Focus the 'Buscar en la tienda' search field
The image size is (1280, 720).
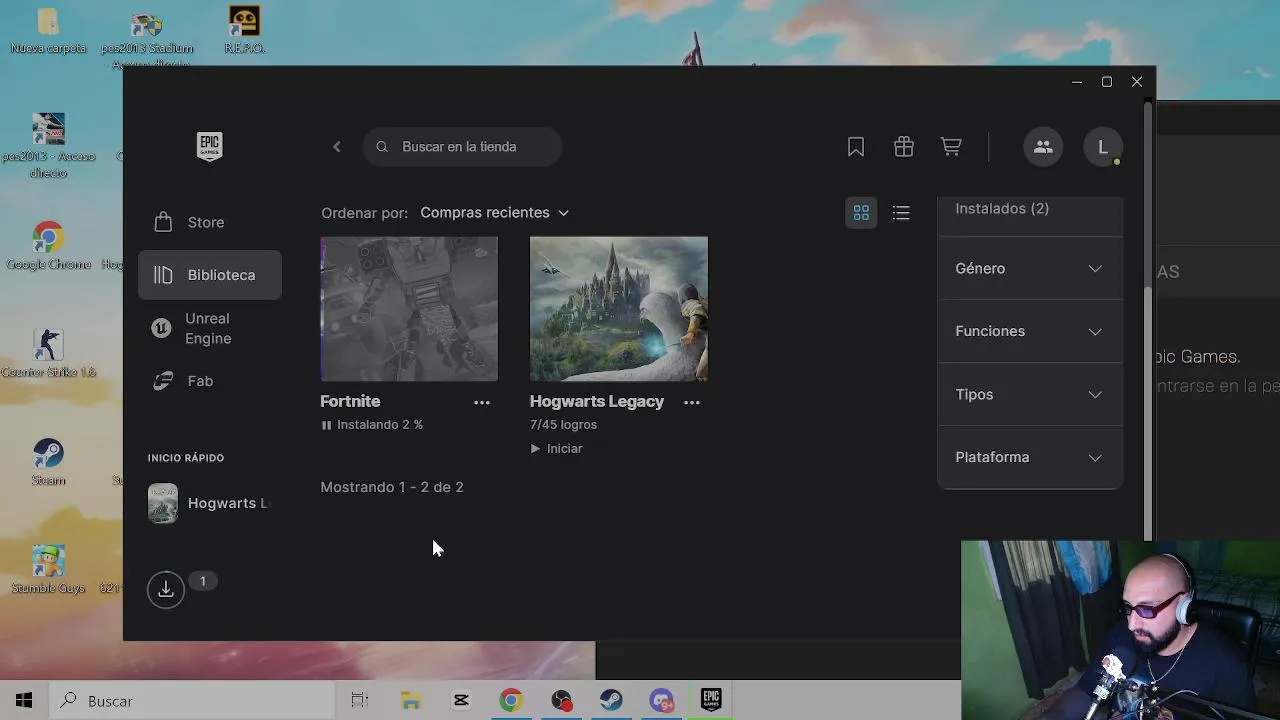tap(462, 147)
